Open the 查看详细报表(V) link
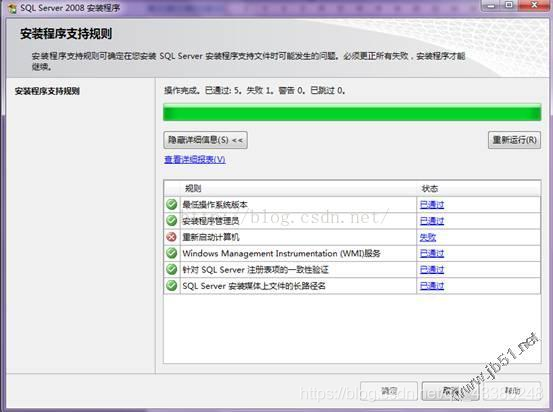Image resolution: width=553 pixels, height=412 pixels. pos(195,159)
